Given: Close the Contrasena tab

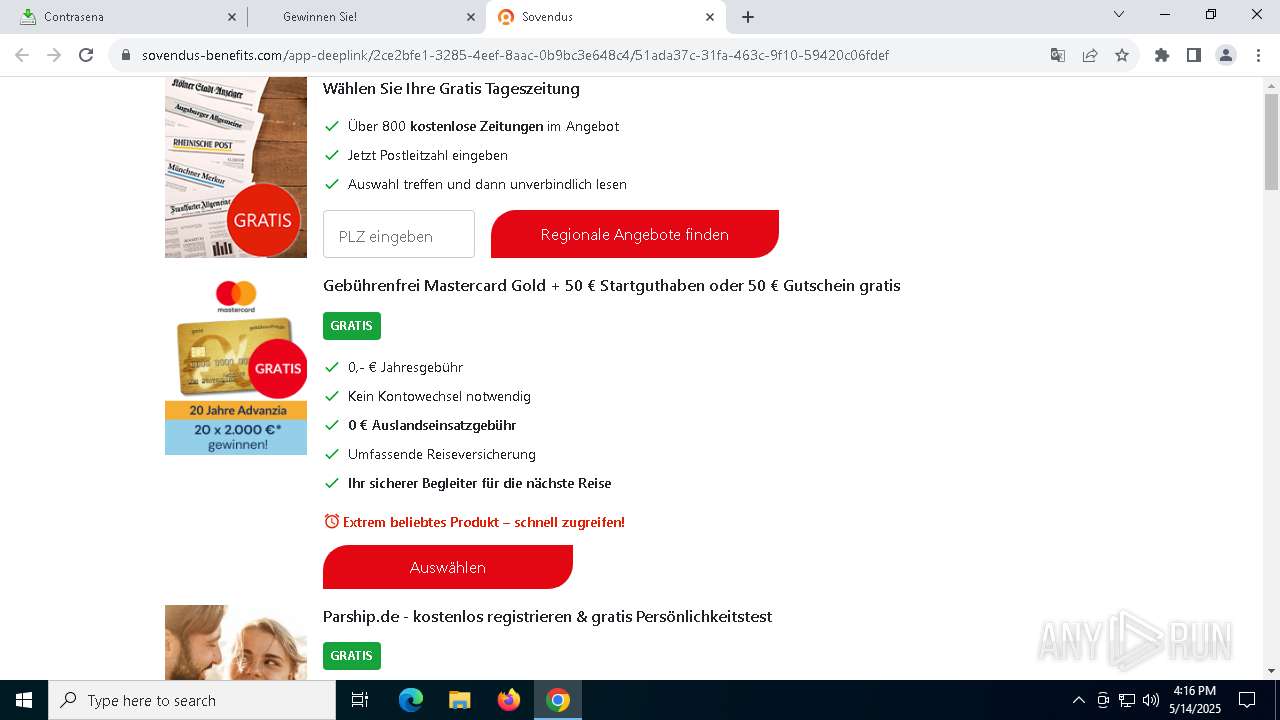Looking at the screenshot, I should tap(232, 17).
